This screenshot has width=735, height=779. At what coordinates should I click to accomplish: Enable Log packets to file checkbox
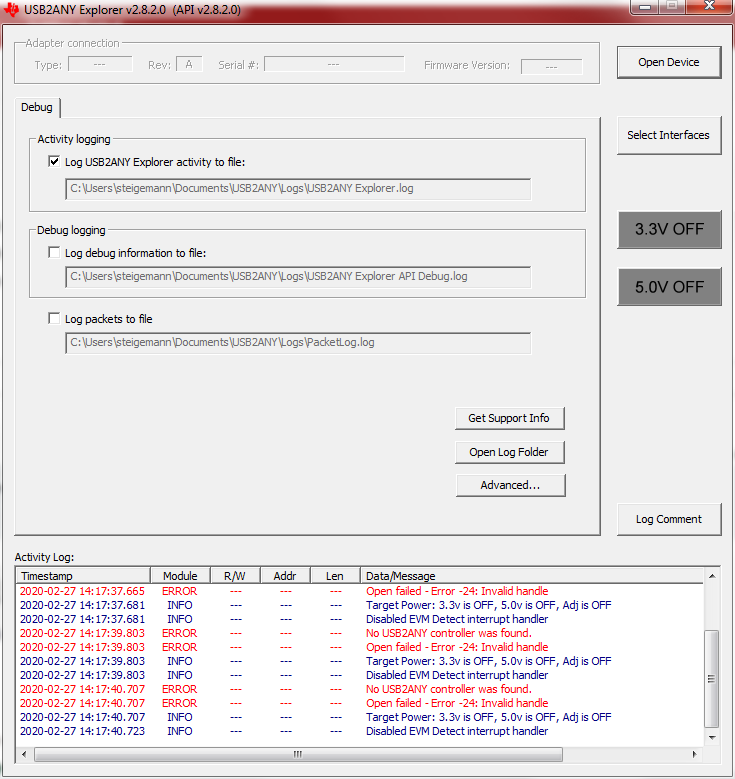click(x=54, y=318)
